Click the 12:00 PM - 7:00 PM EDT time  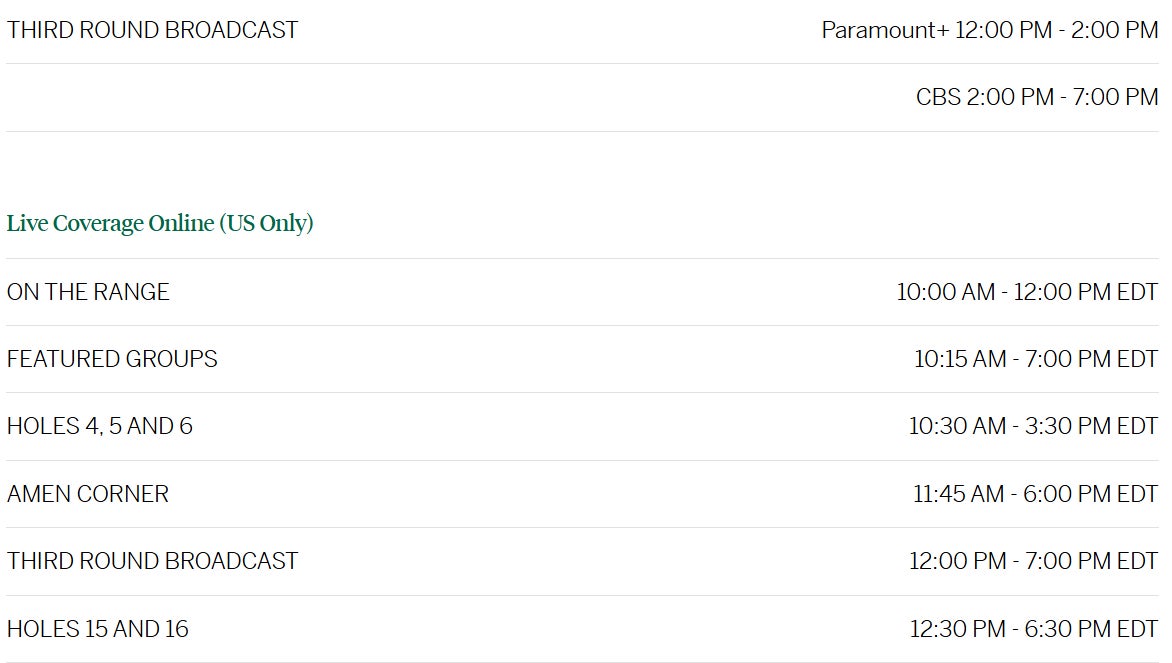1033,561
